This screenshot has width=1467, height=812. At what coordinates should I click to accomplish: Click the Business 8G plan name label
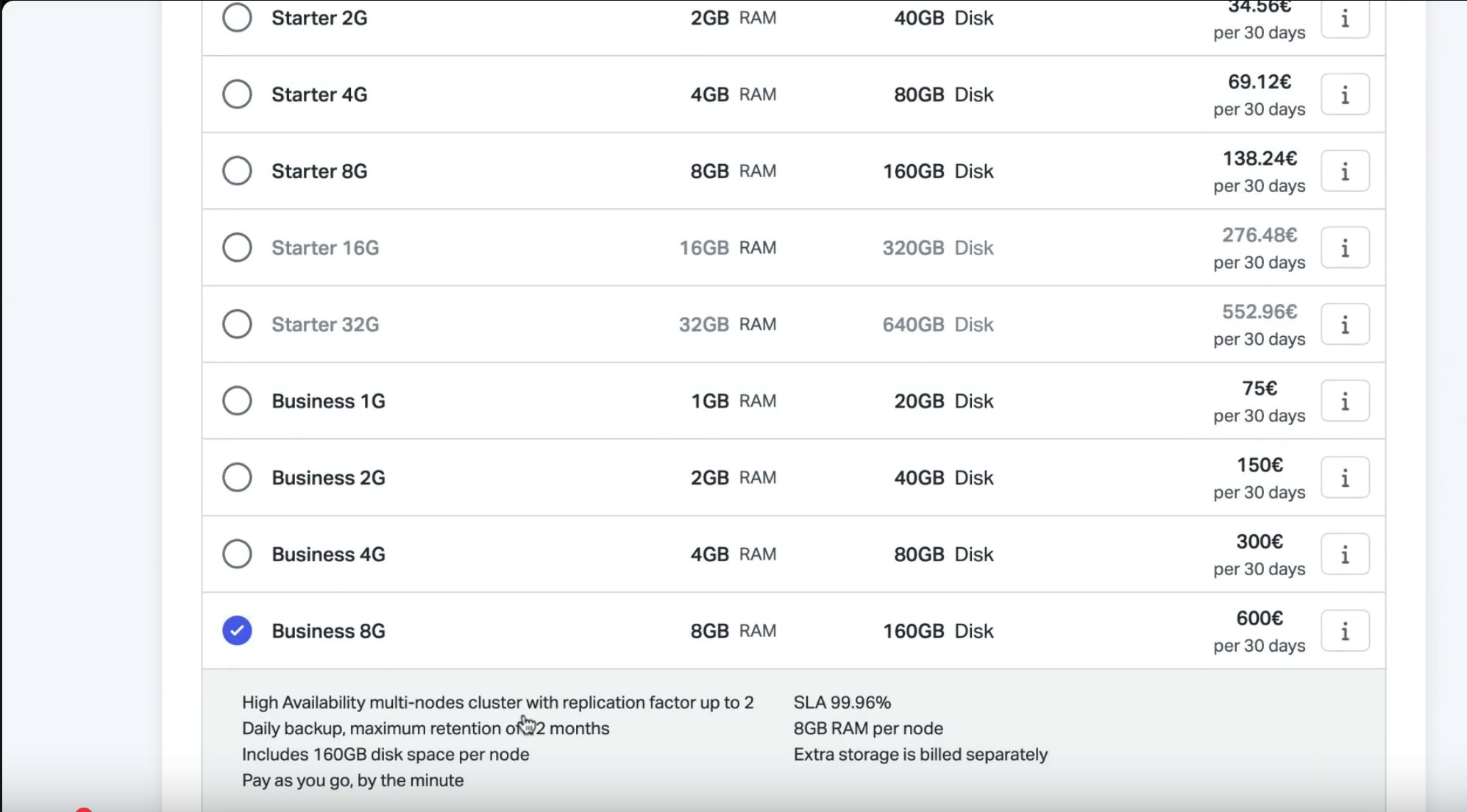point(328,630)
